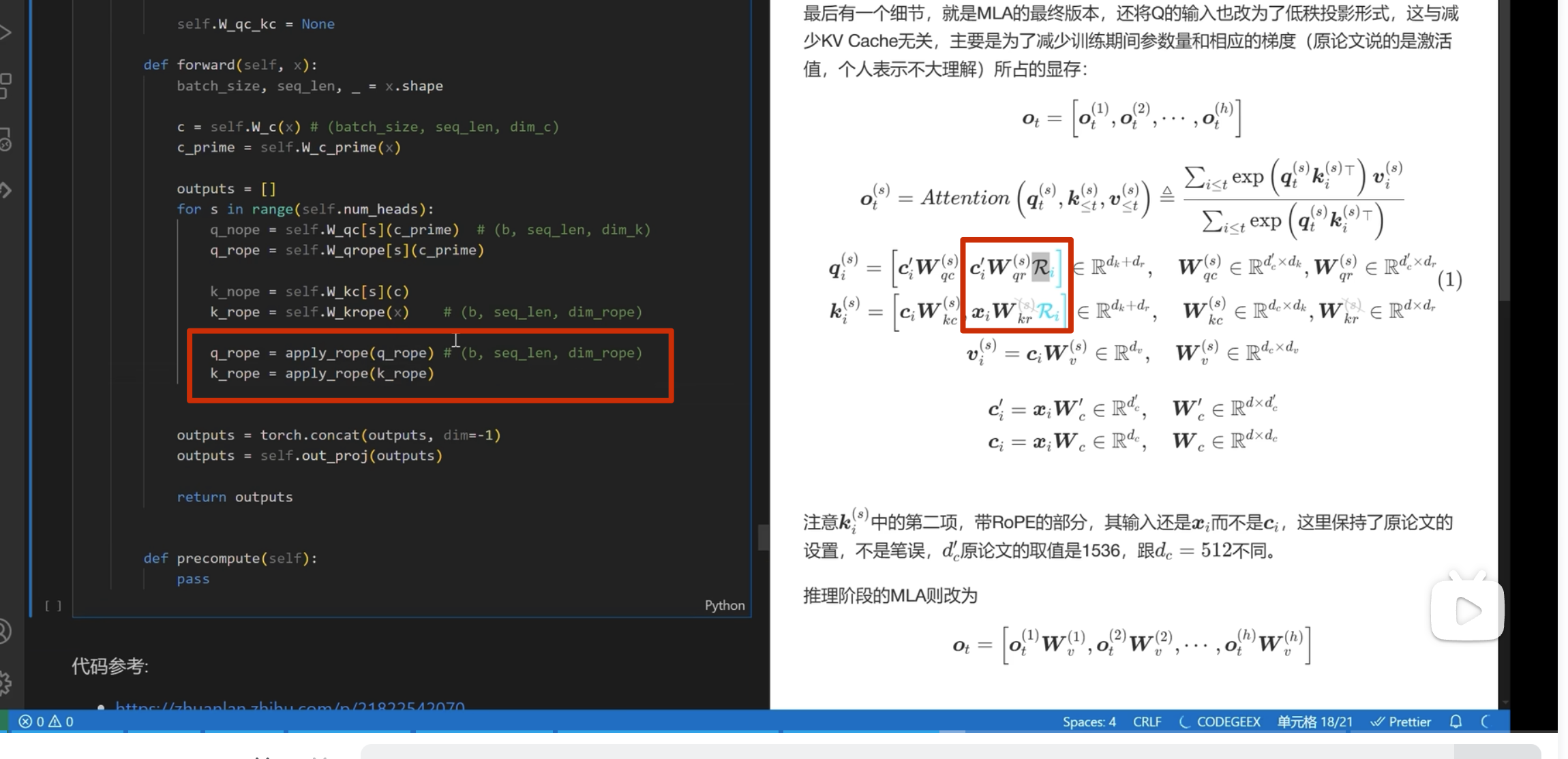This screenshot has width=1568, height=759.
Task: Click the empty cell execution count brackets
Action: coord(53,605)
